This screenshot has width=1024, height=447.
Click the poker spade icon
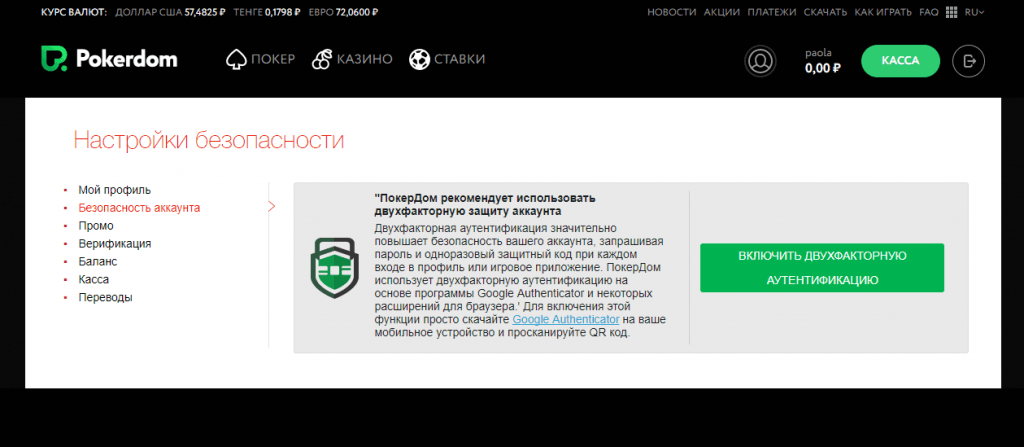(x=237, y=59)
